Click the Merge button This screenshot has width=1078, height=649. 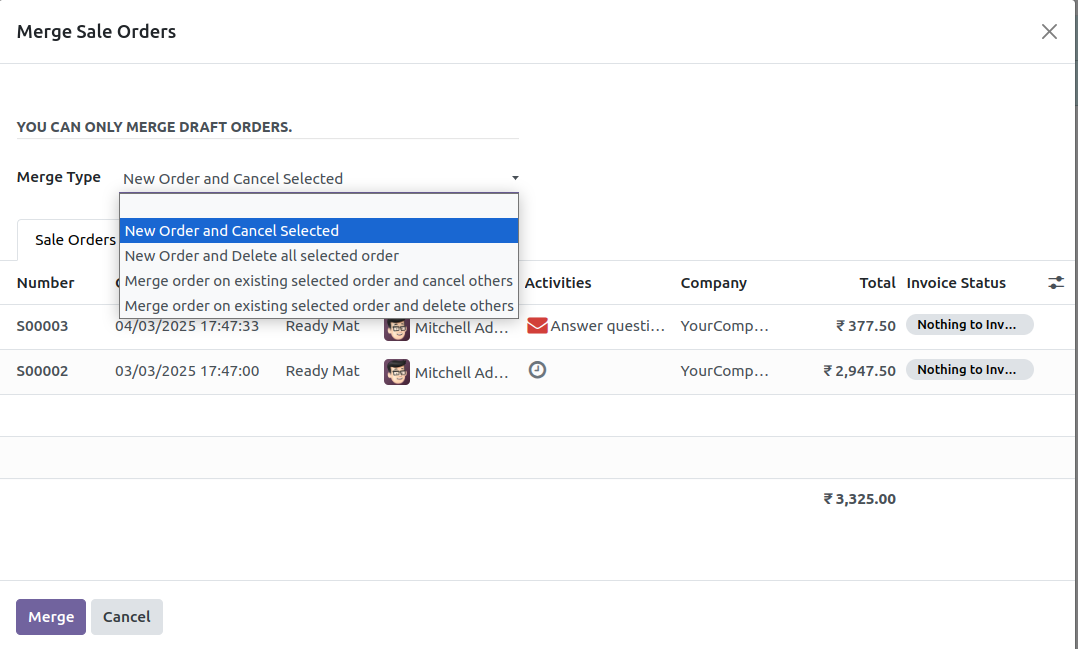(50, 616)
